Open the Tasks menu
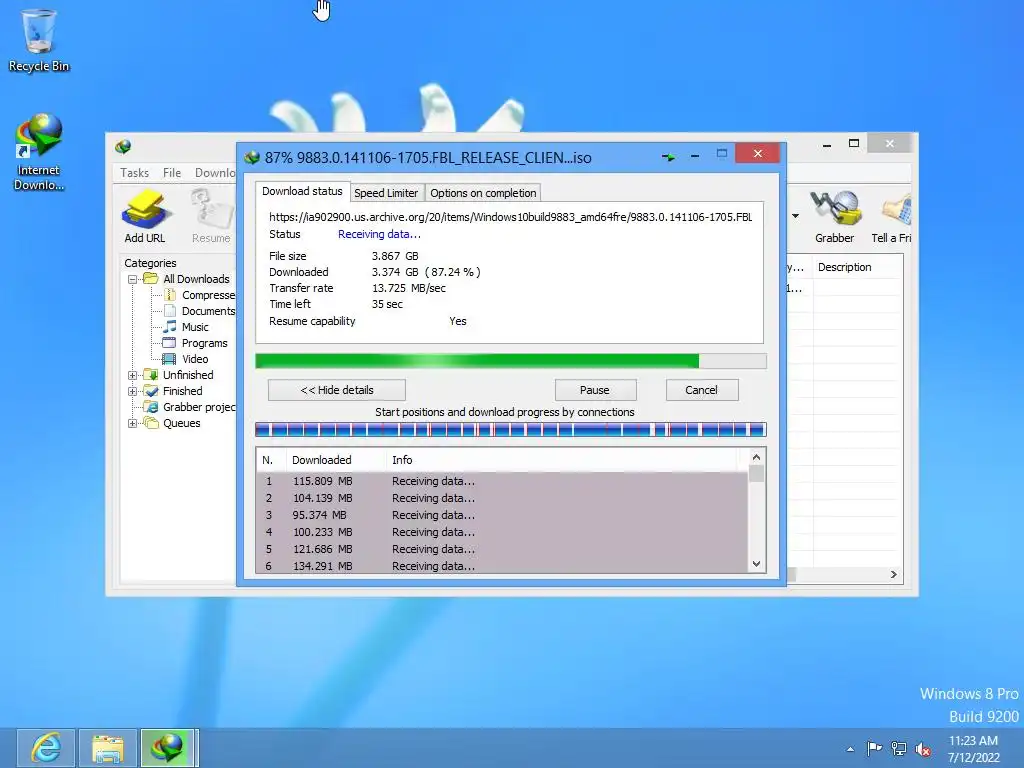Screen dimensions: 1024x768 coord(135,172)
